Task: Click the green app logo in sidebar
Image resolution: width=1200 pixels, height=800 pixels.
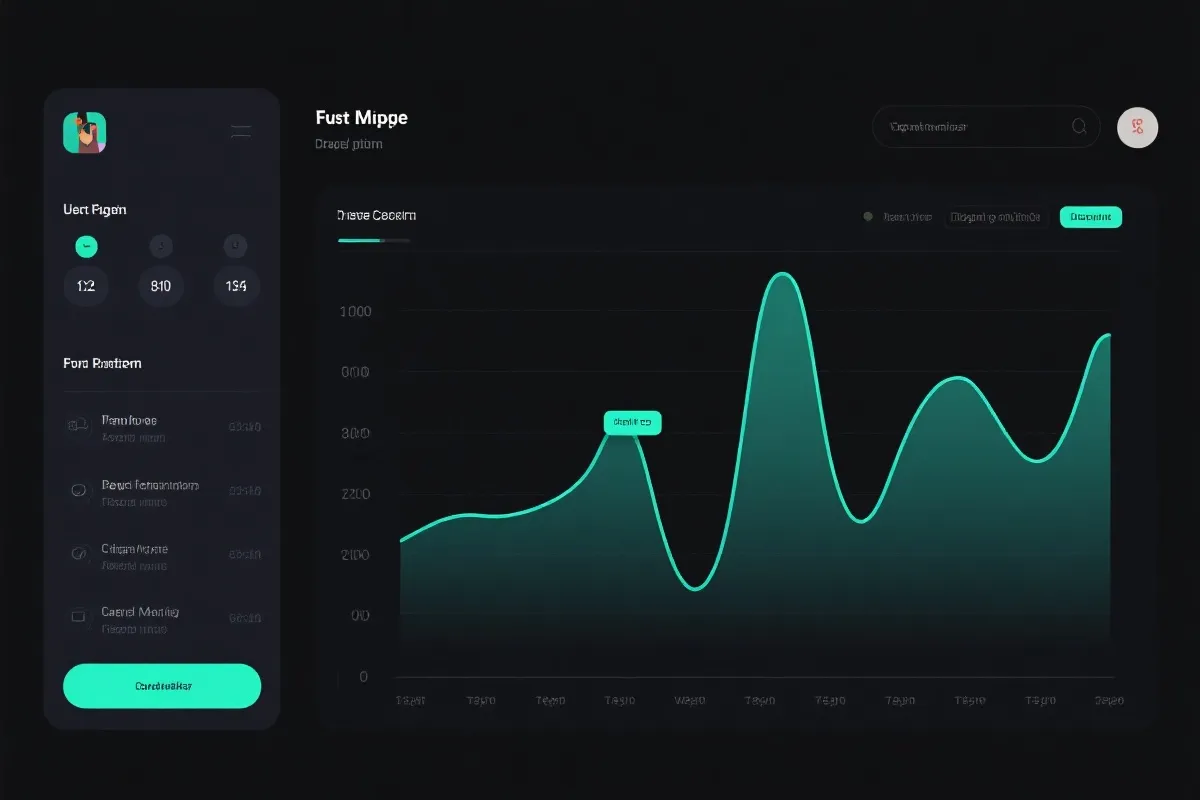Action: (85, 132)
